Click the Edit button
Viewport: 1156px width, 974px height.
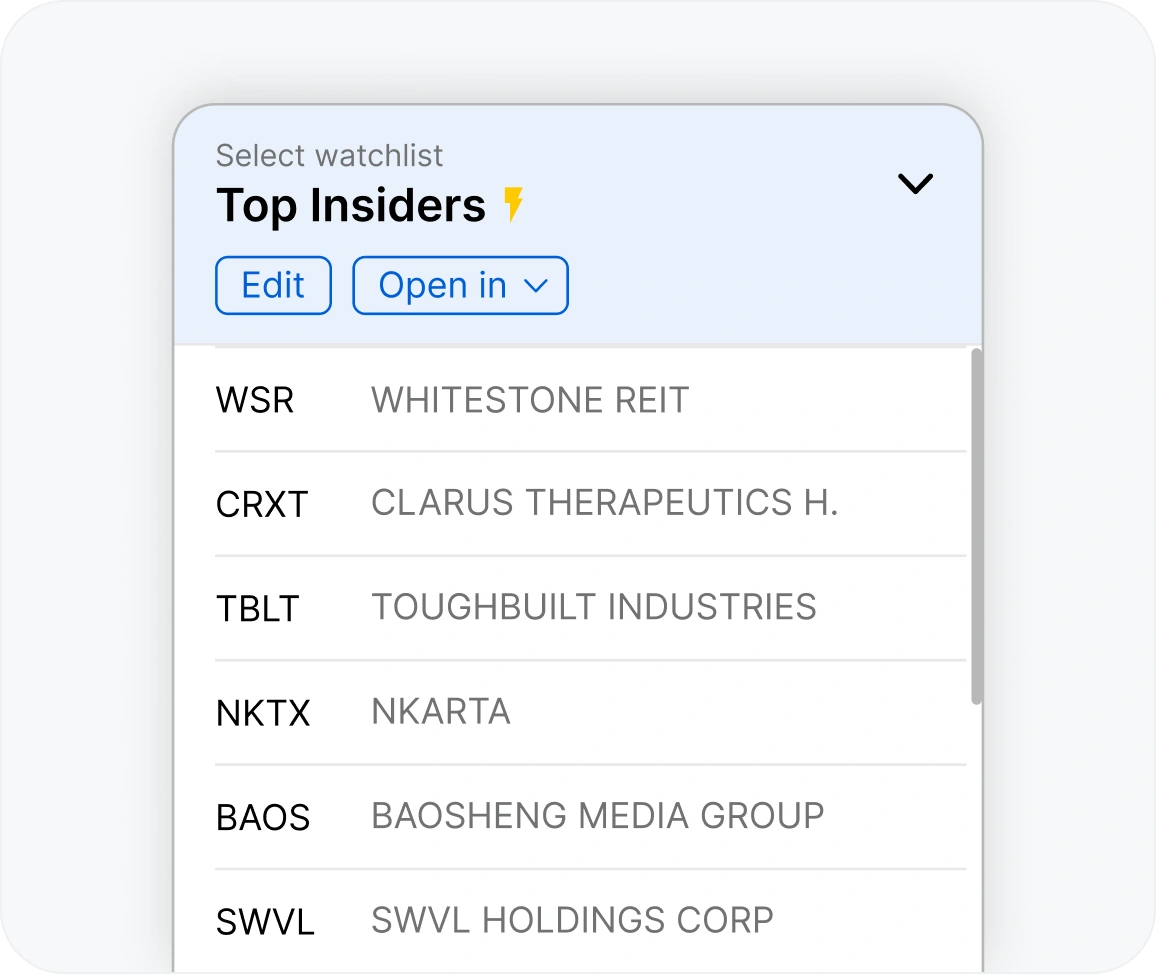273,286
